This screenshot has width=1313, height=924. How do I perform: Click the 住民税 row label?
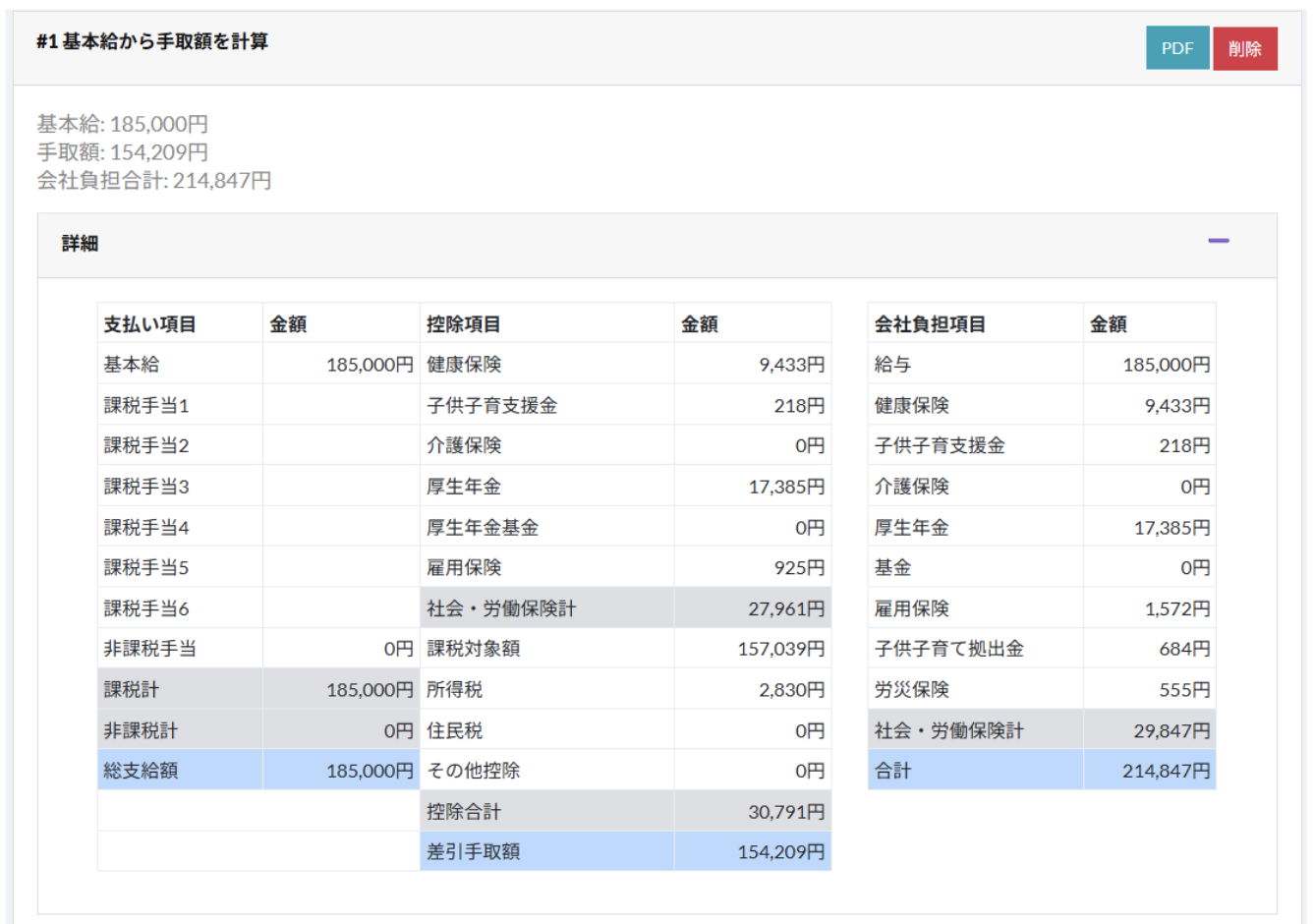[454, 730]
